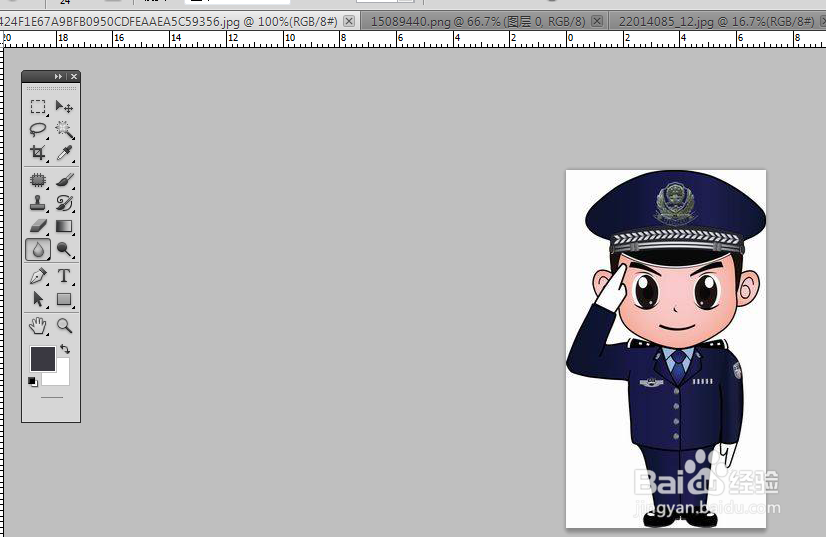Viewport: 826px width, 537px height.
Task: Select the Gradient tool
Action: tap(64, 226)
